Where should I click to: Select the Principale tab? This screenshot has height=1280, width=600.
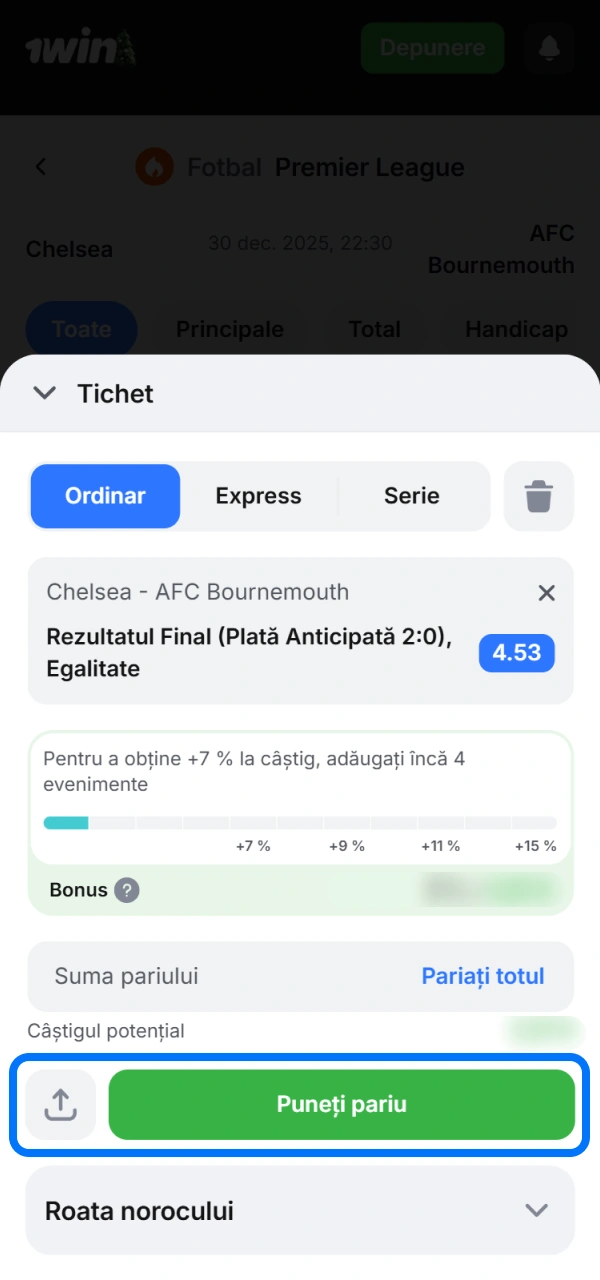pos(230,329)
